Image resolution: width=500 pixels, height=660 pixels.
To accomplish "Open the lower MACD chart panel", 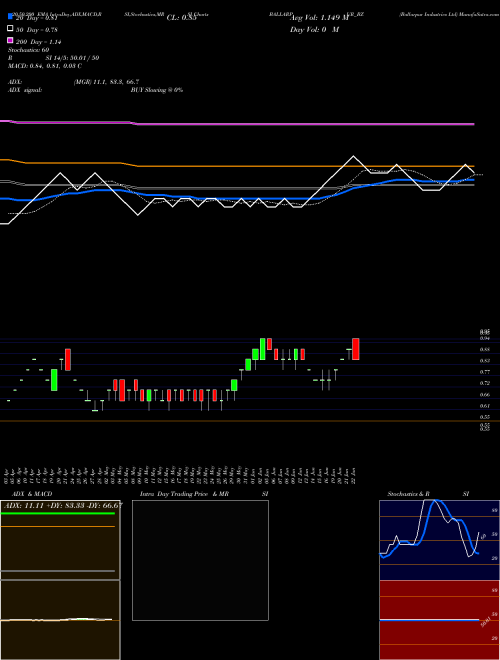I will coord(60,620).
